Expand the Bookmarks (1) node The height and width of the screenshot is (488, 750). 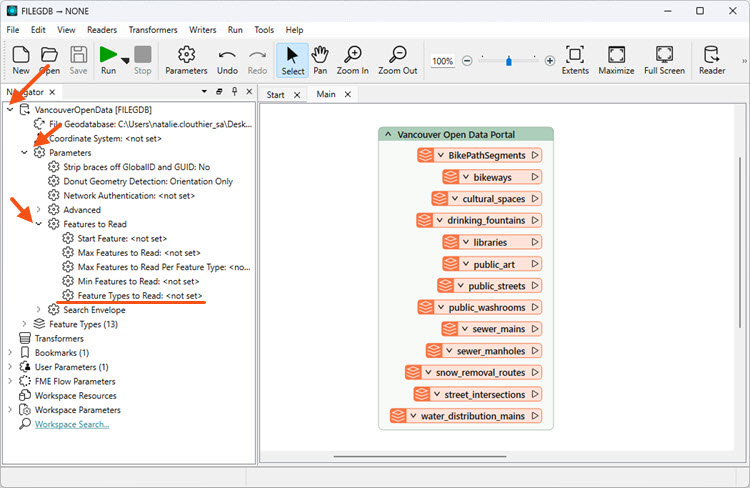tap(10, 353)
